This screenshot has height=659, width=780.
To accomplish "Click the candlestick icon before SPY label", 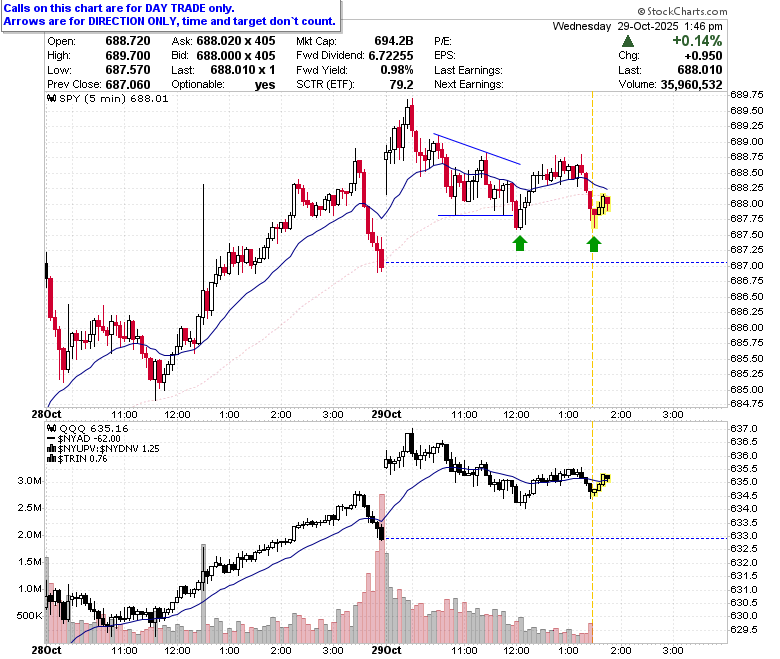I will tap(52, 98).
